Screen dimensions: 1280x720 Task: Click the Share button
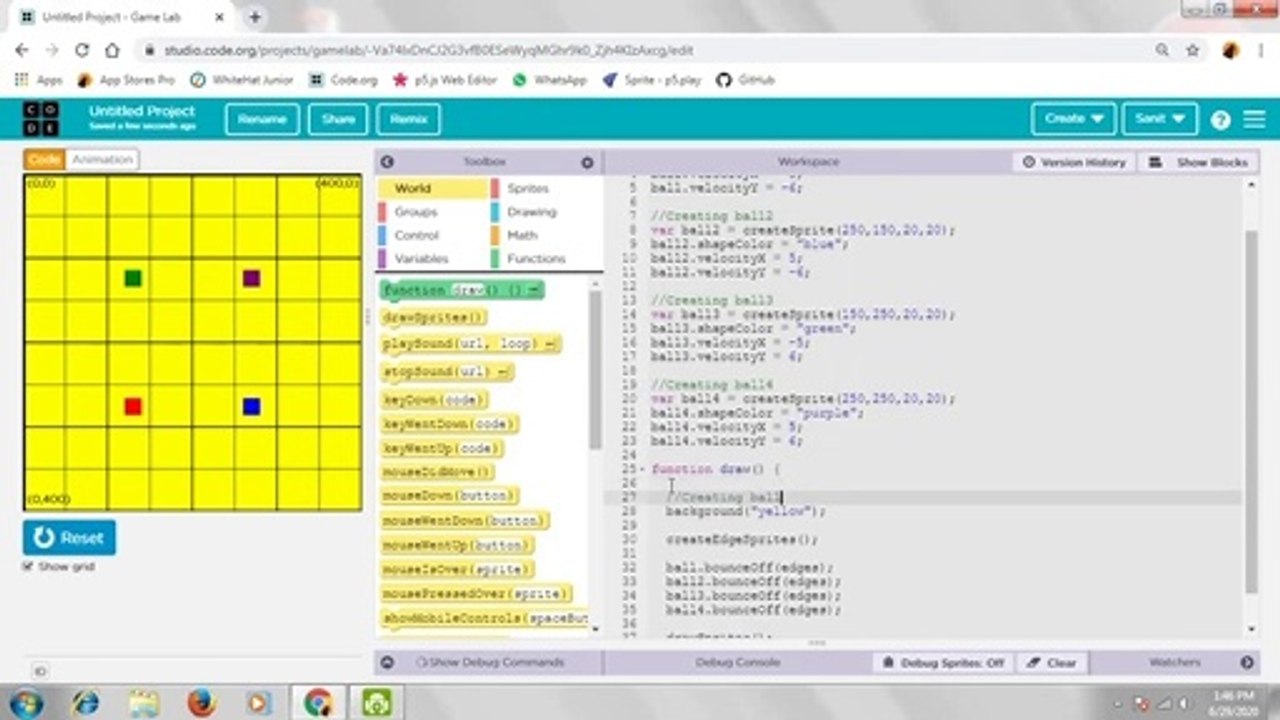tap(338, 119)
